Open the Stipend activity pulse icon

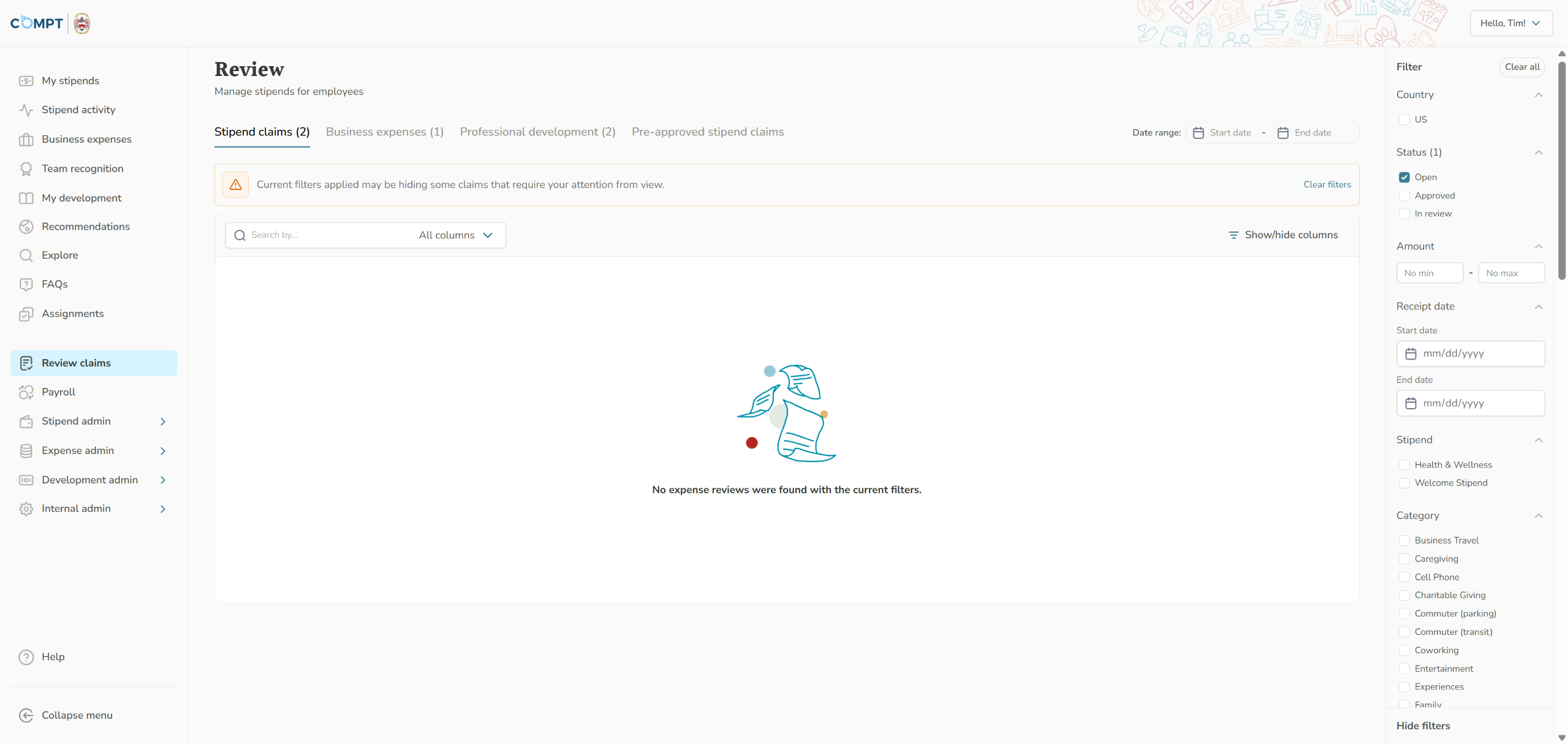pos(26,110)
